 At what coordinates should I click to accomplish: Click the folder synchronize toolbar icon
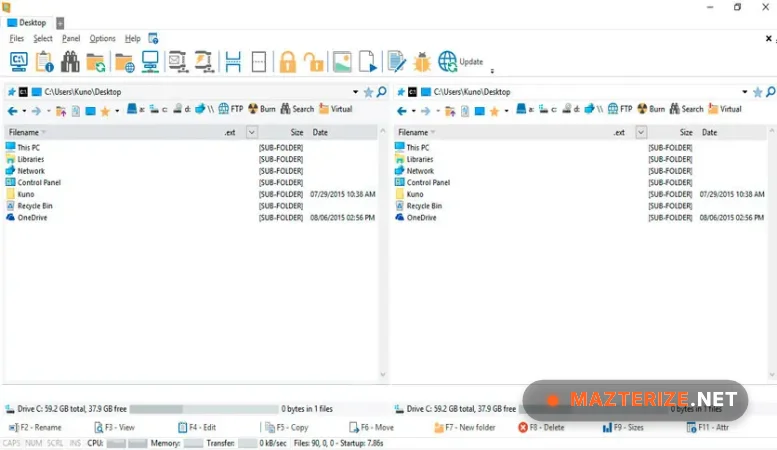(96, 62)
